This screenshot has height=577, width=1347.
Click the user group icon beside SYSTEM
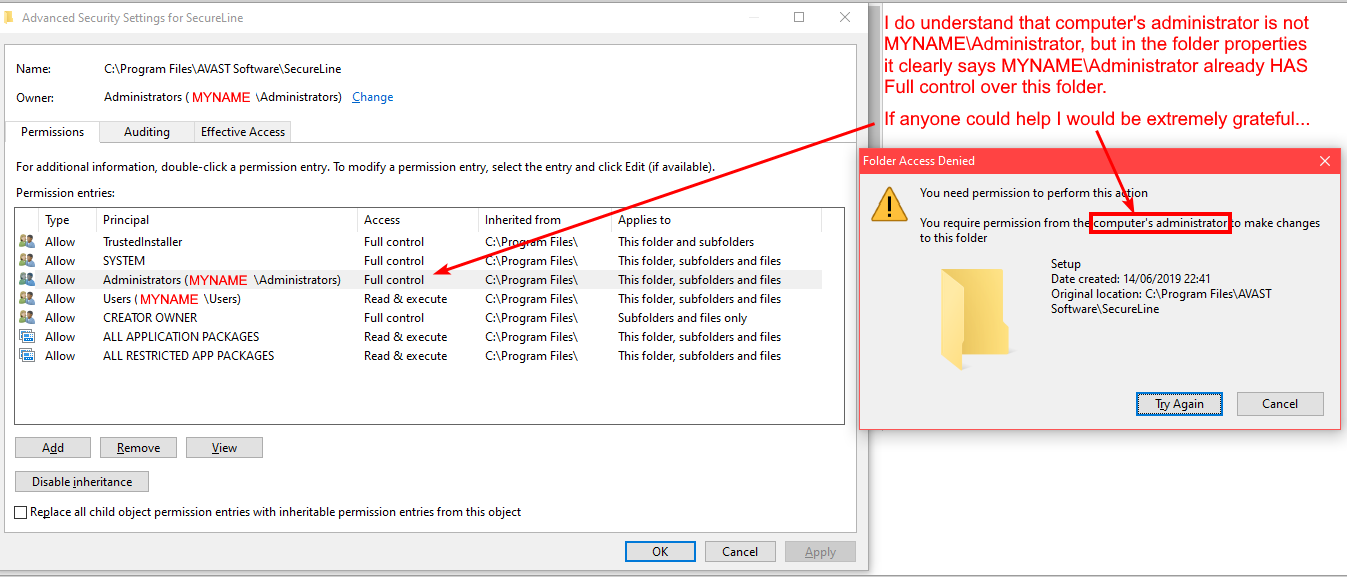(x=27, y=261)
